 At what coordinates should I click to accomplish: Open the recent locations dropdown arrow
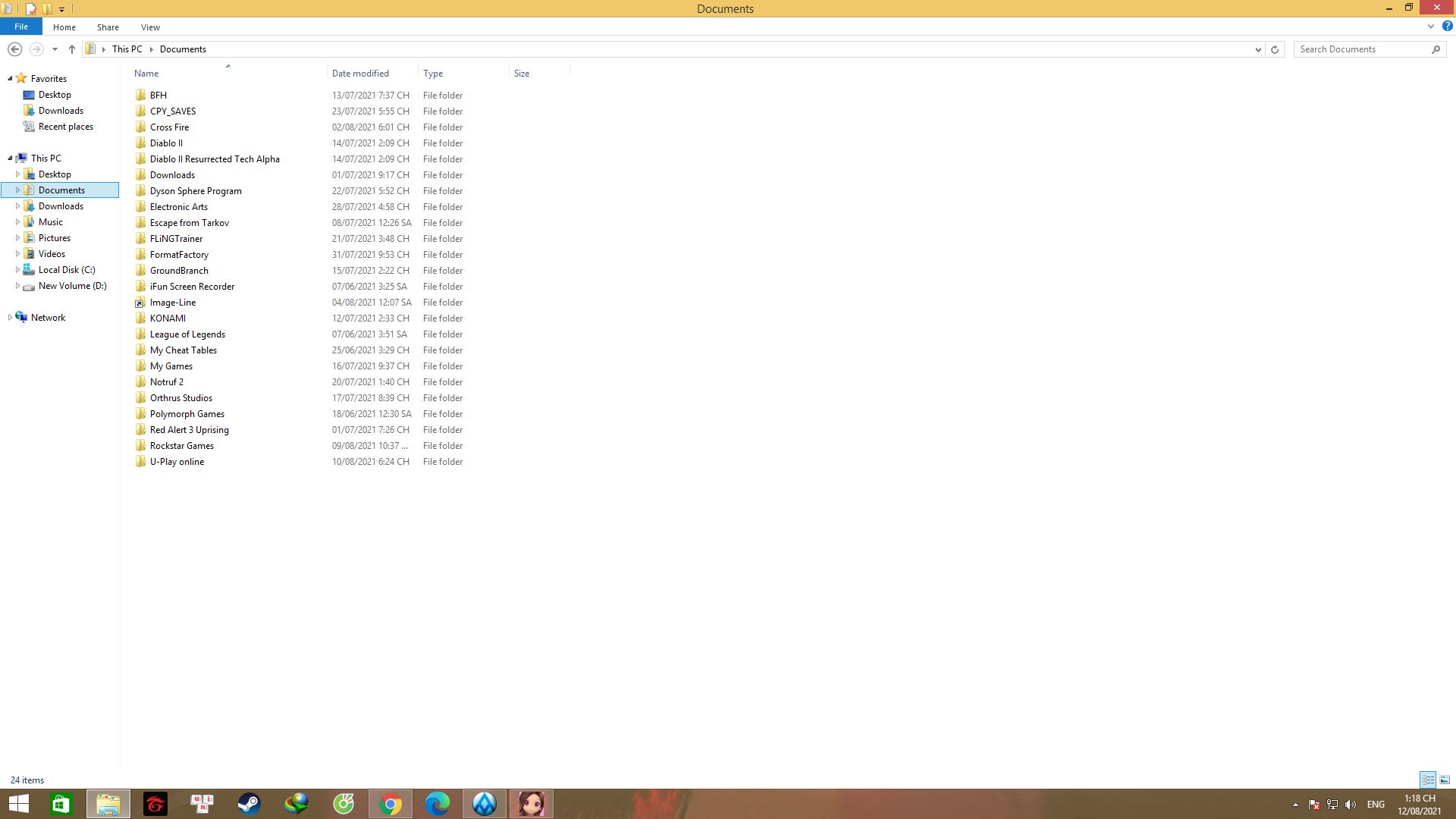(55, 49)
